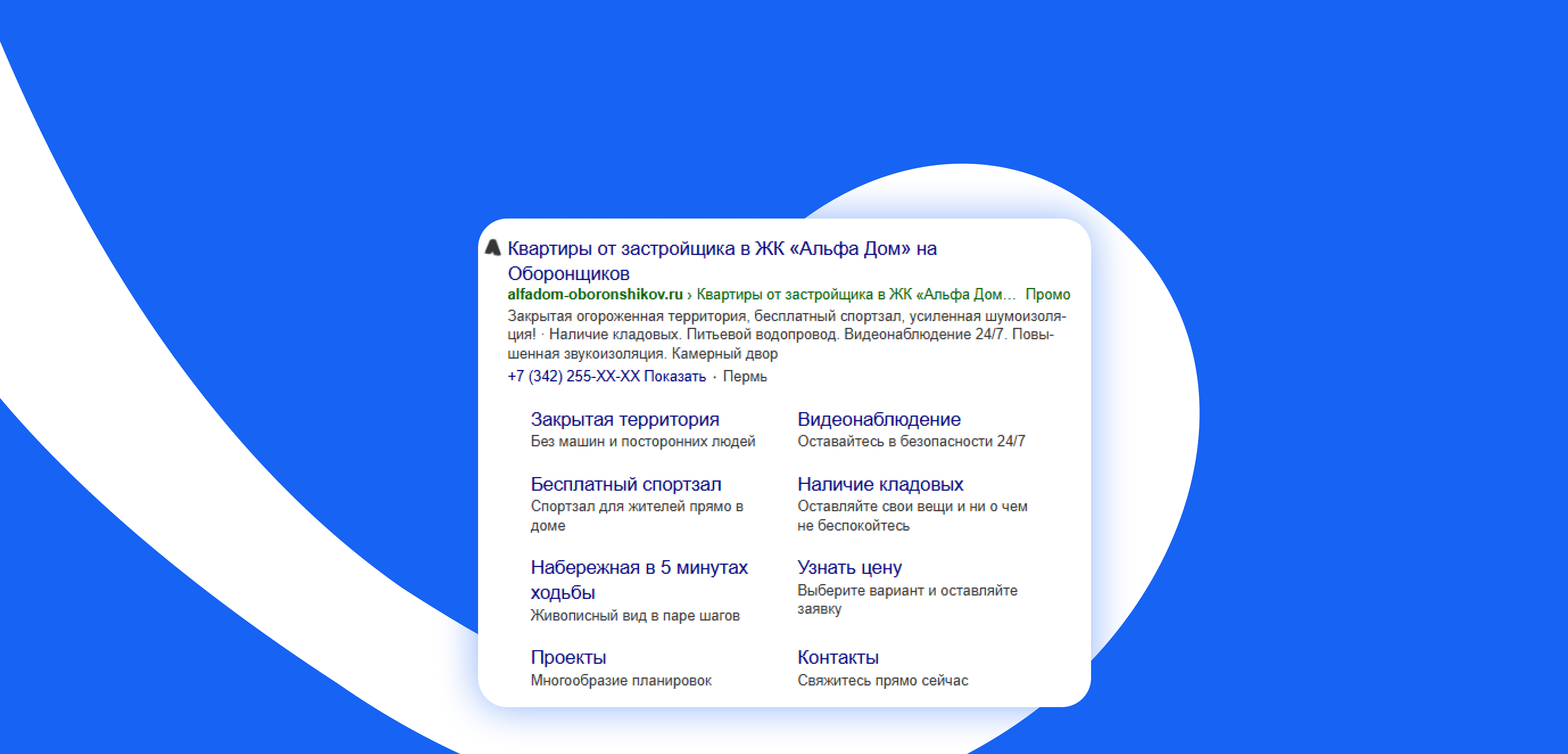The height and width of the screenshot is (754, 1568).
Task: Go to the Наличие кладовых sitelink
Action: 880,484
